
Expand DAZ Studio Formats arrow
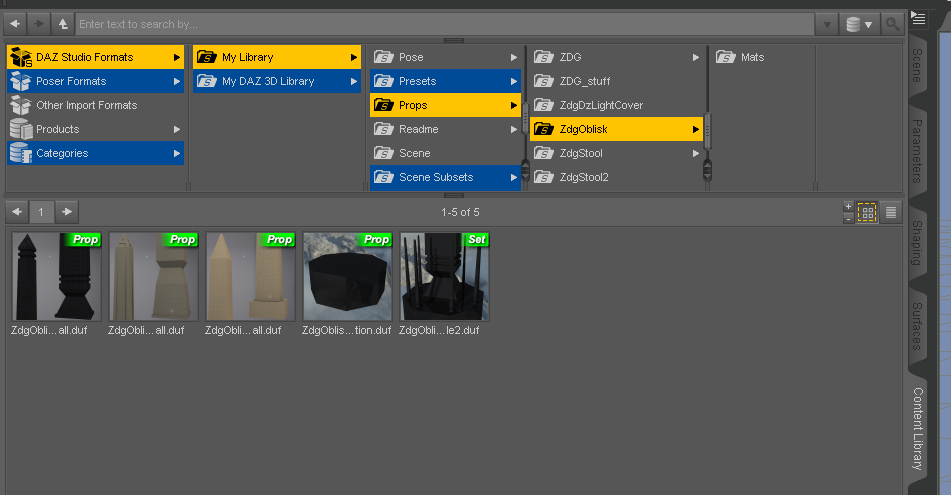tap(176, 57)
